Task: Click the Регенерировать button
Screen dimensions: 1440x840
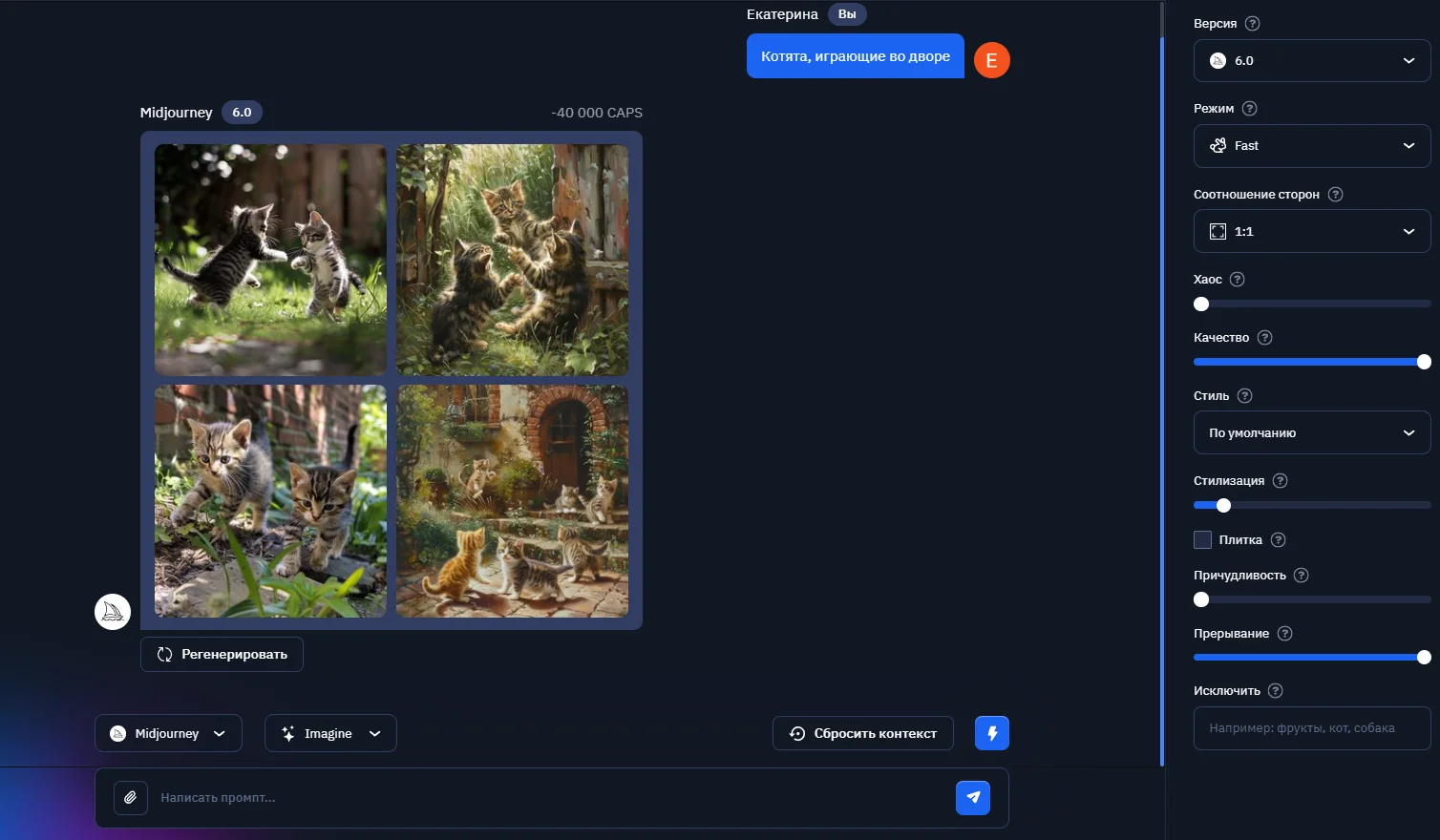Action: (222, 655)
